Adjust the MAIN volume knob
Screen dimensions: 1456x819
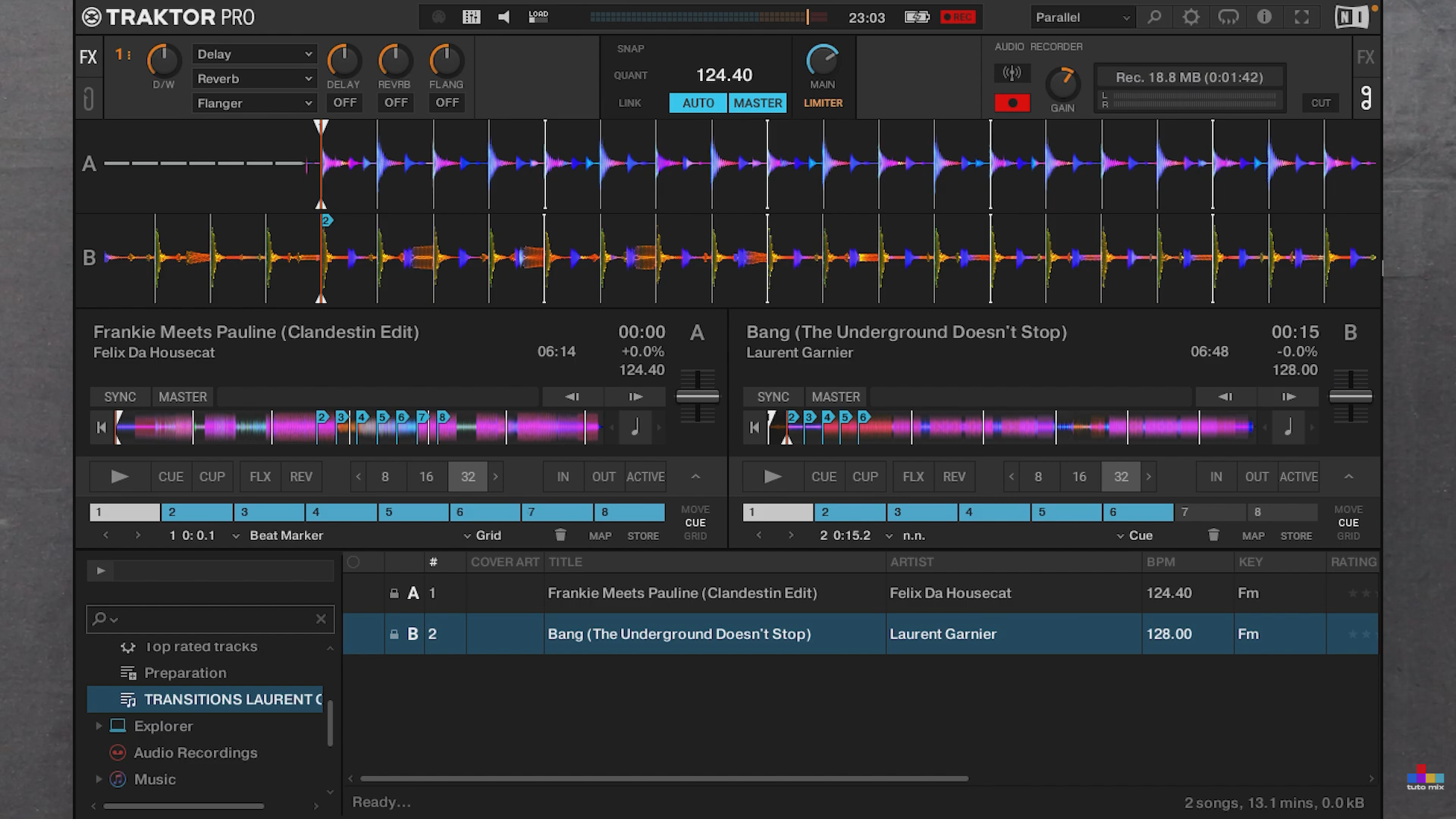(x=822, y=60)
